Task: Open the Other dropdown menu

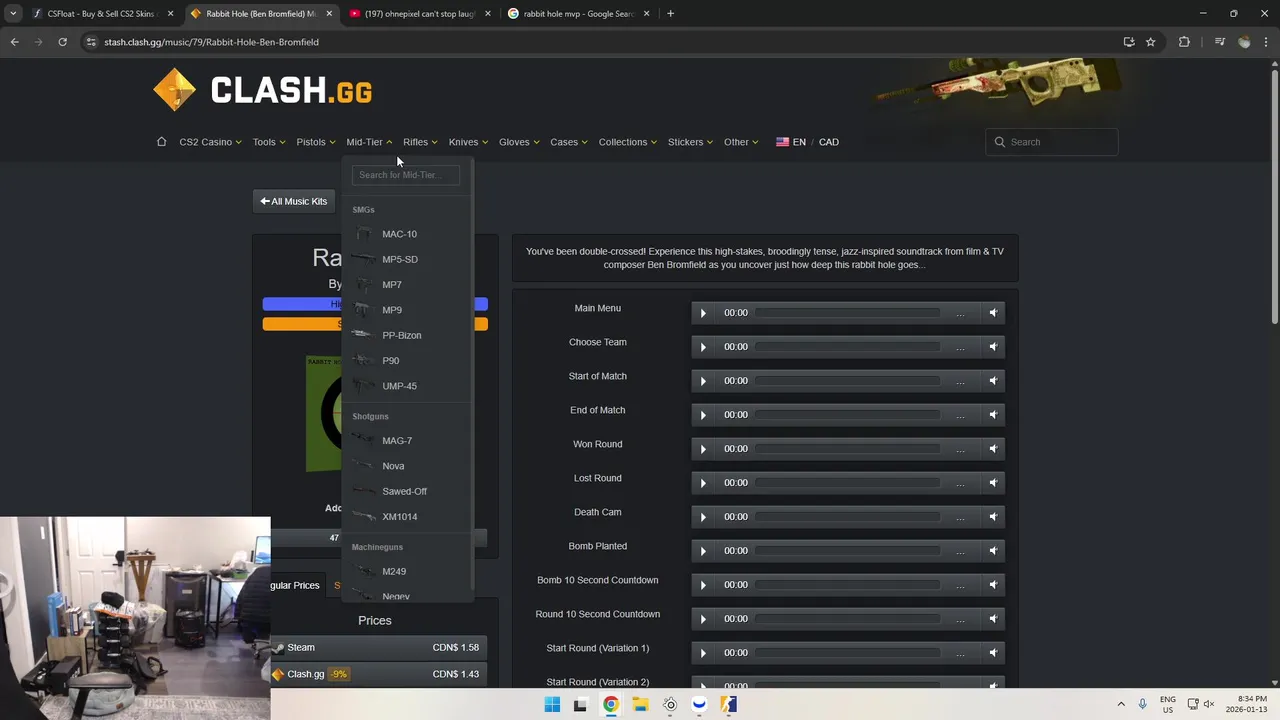Action: point(741,142)
